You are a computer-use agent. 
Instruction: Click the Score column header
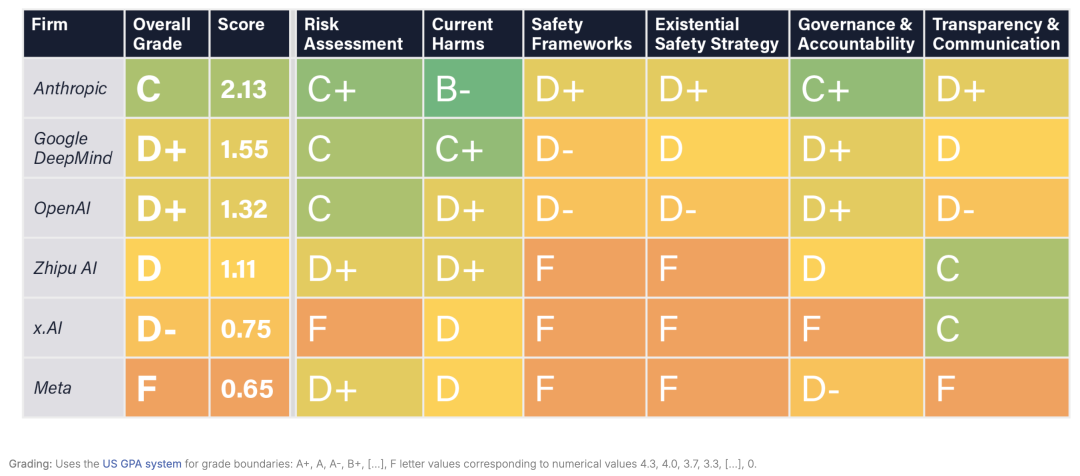249,34
